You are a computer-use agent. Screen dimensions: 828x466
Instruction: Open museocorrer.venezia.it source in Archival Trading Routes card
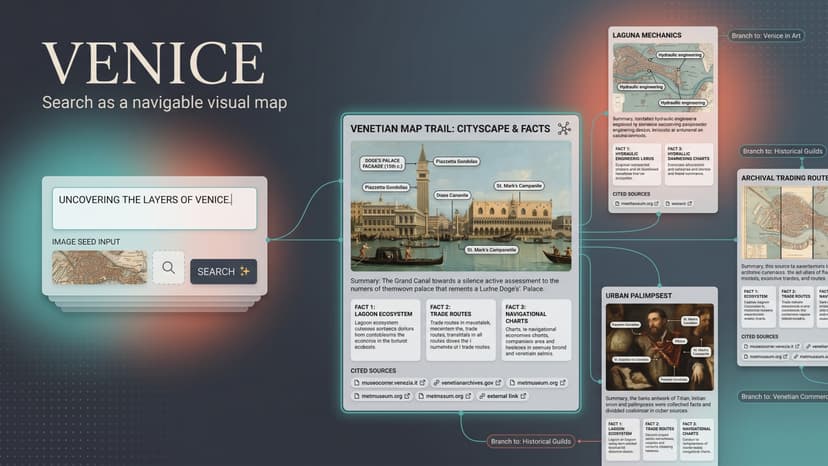[771, 347]
